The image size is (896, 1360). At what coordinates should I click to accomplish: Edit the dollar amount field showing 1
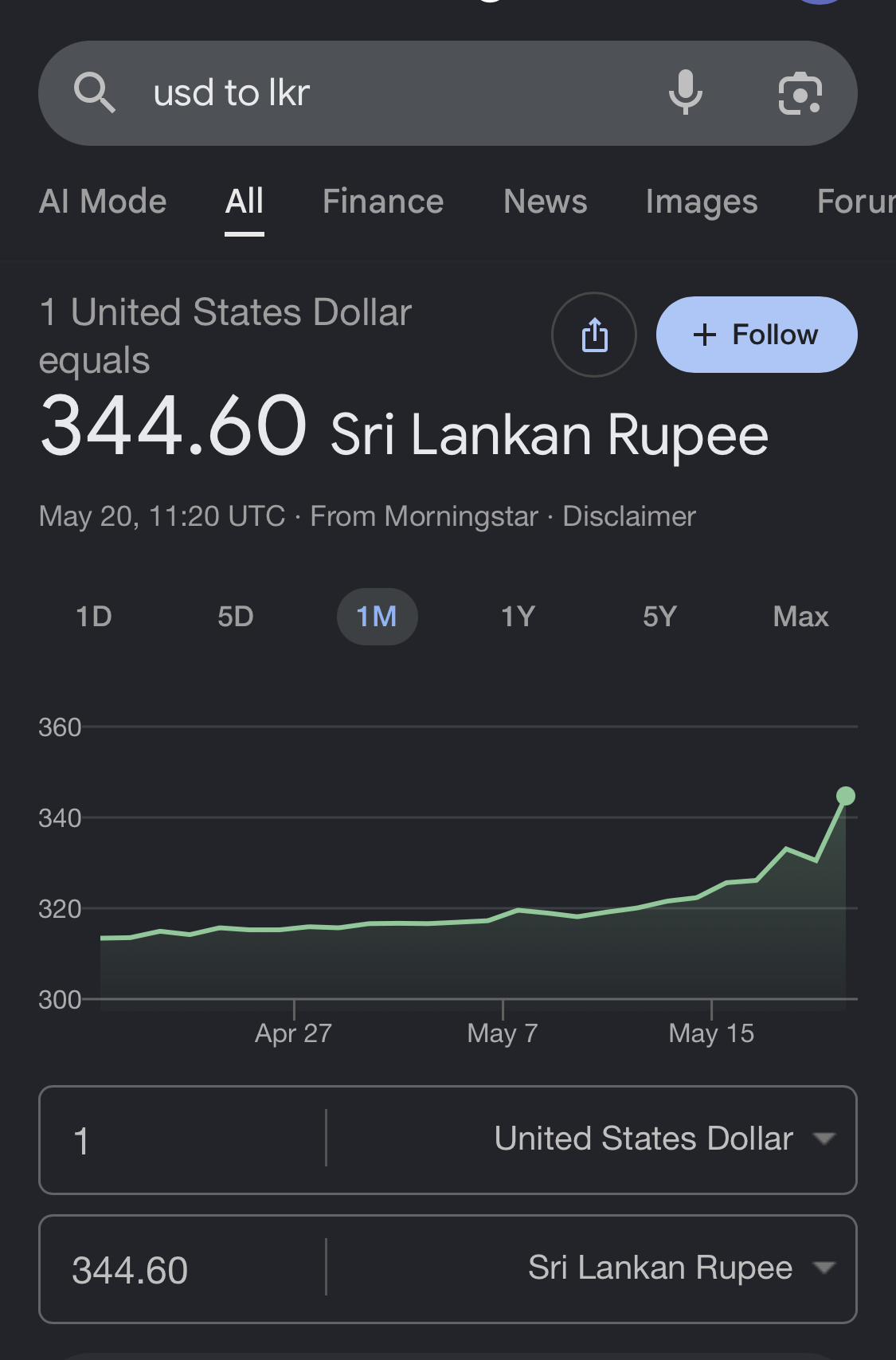click(183, 1139)
